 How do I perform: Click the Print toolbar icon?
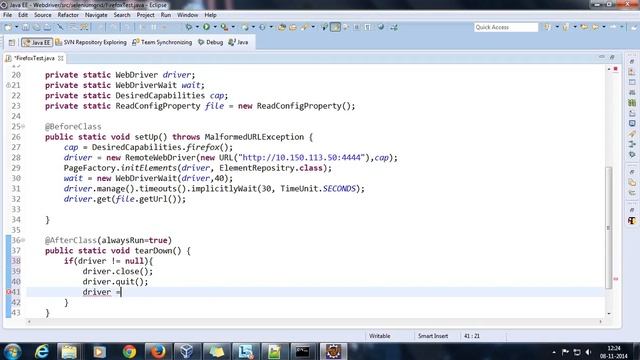pos(48,27)
